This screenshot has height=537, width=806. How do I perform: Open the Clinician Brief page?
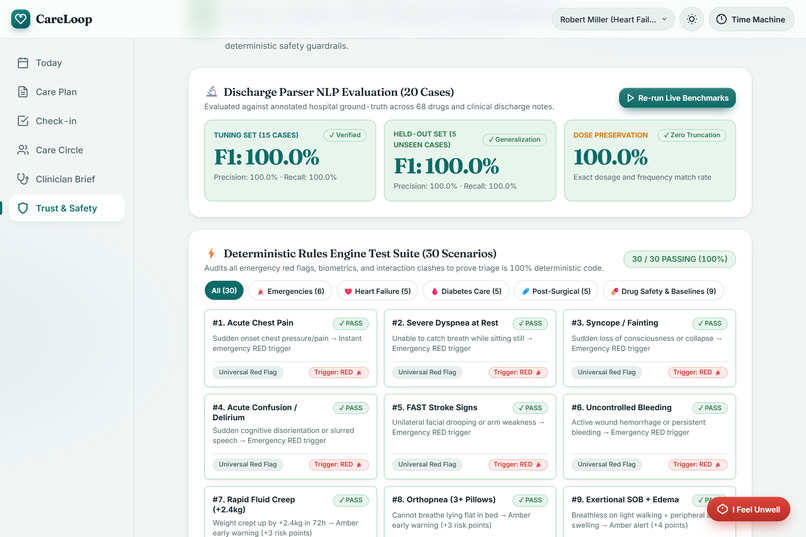pos(67,179)
